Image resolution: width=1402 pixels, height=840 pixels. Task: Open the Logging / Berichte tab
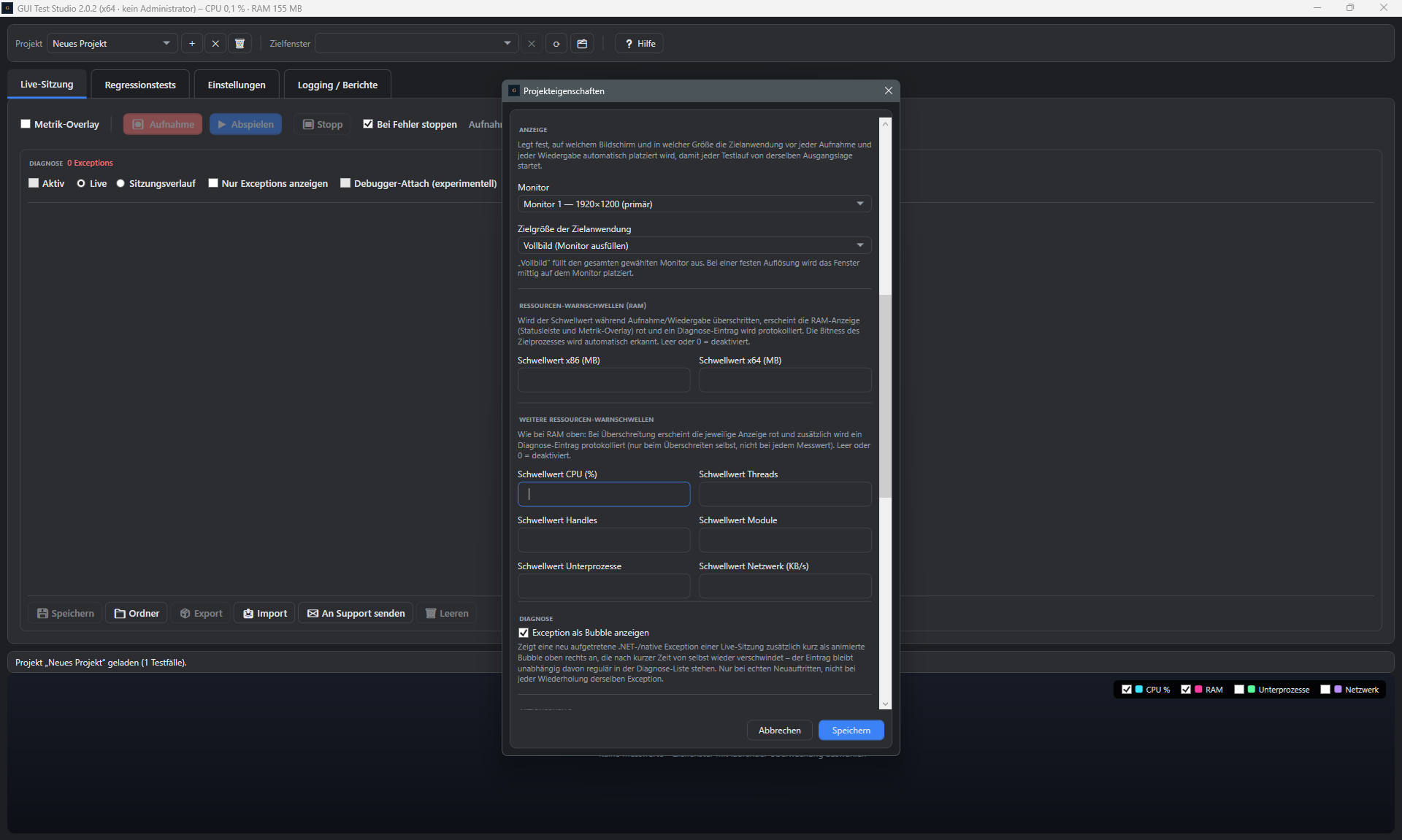pos(337,85)
